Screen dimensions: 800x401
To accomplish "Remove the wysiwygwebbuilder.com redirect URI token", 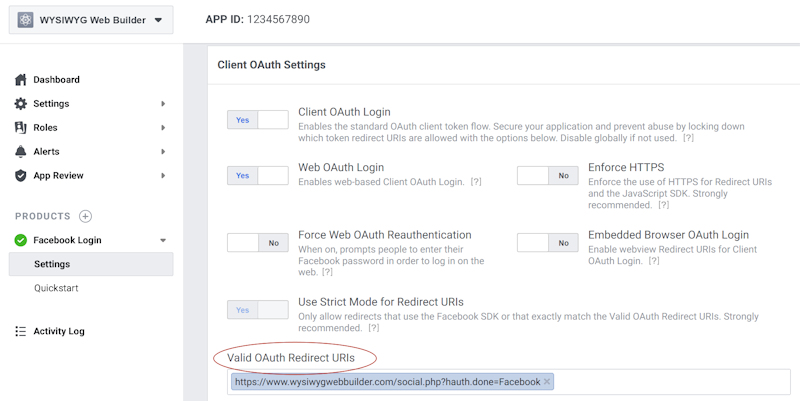I will tap(547, 382).
